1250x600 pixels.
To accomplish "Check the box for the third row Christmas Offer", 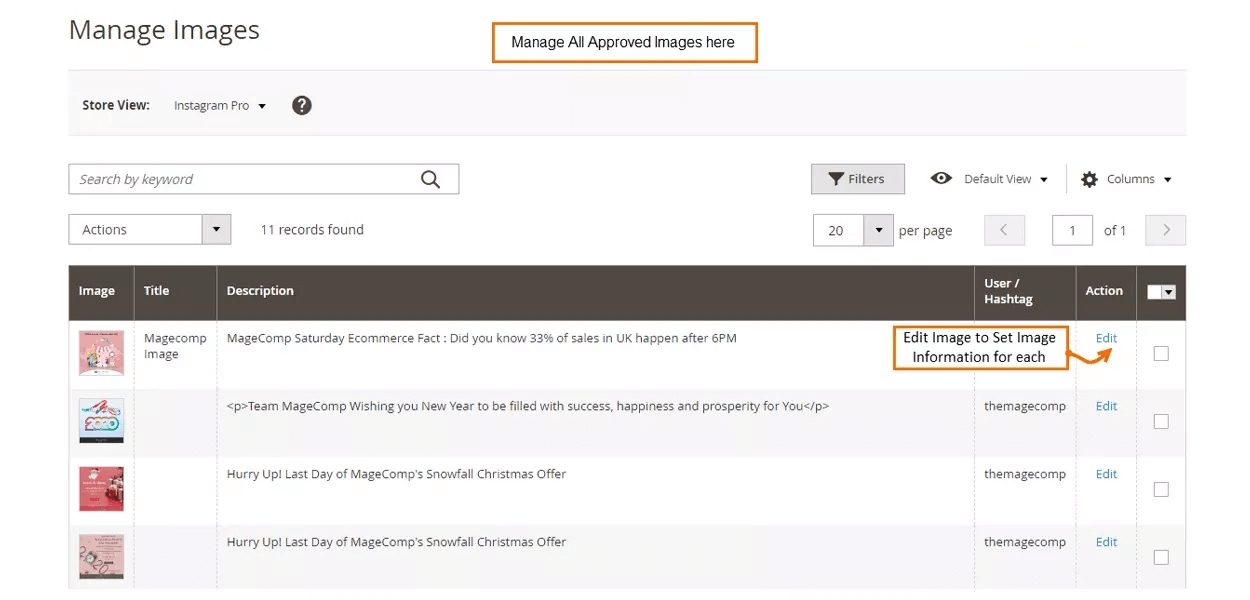I will tap(1161, 489).
